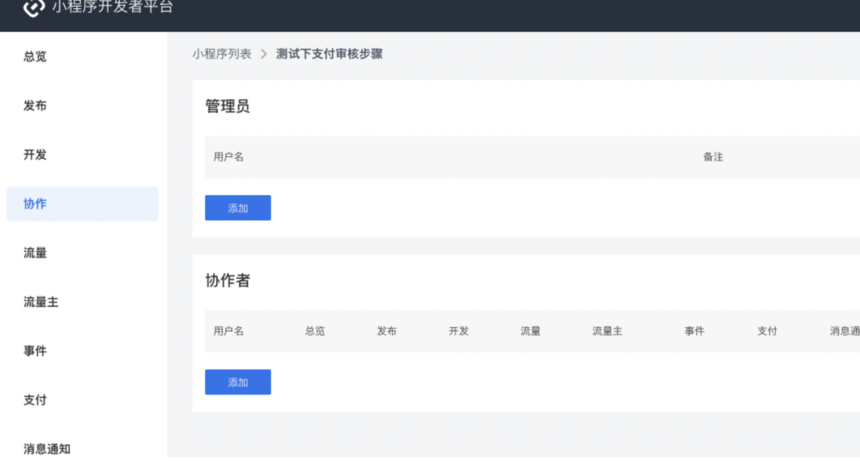Image resolution: width=860 pixels, height=461 pixels.
Task: Click the 管理员 section heading
Action: 227,106
